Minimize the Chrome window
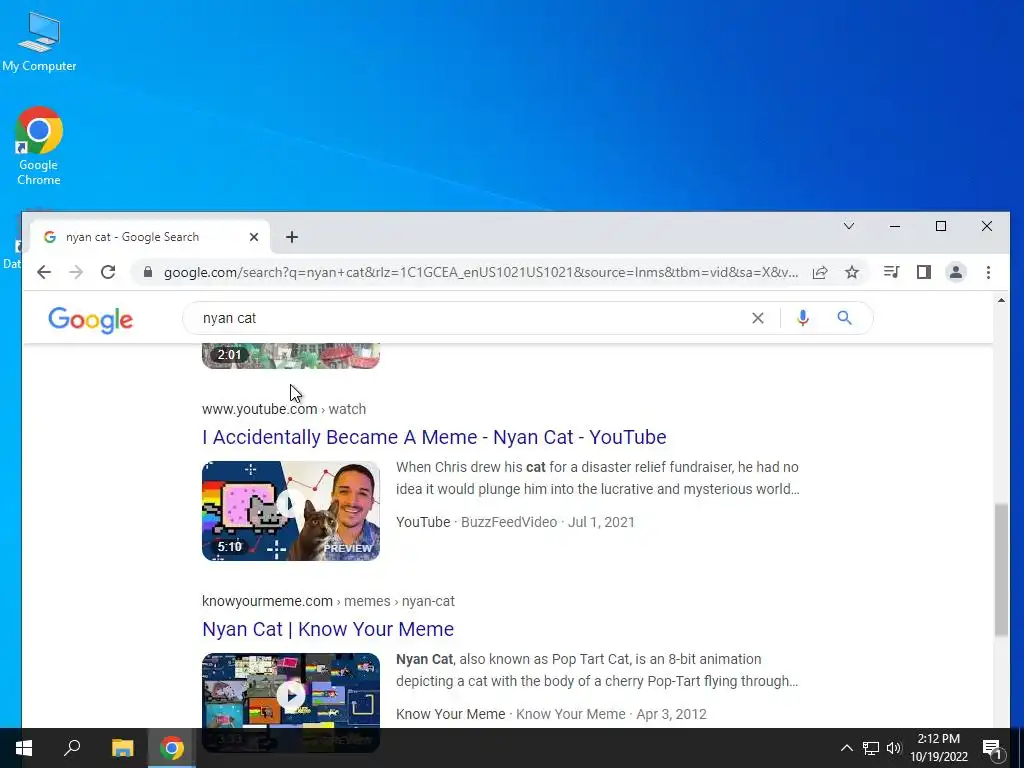The height and width of the screenshot is (768, 1024). pyautogui.click(x=895, y=226)
